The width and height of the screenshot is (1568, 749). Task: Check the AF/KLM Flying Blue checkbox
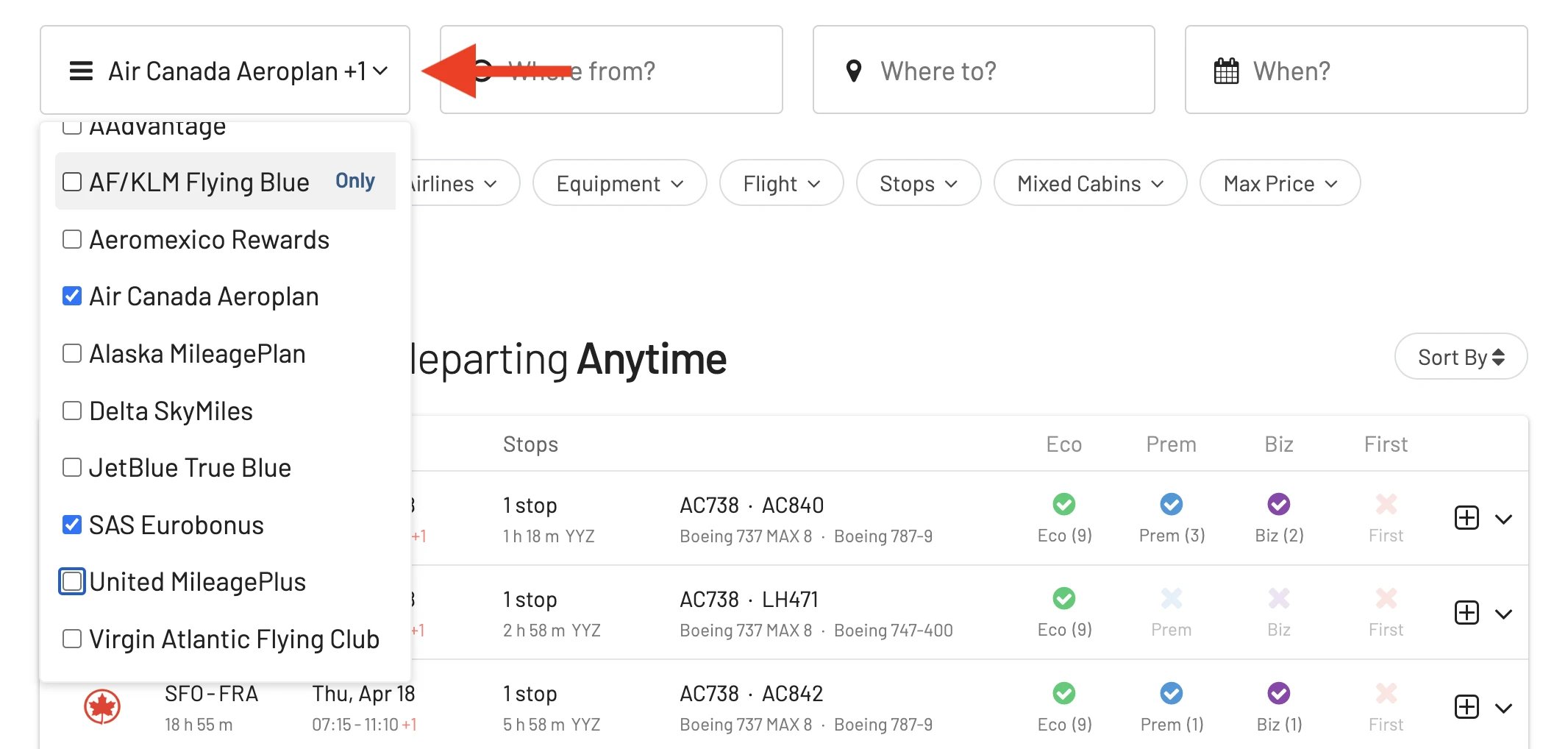72,182
